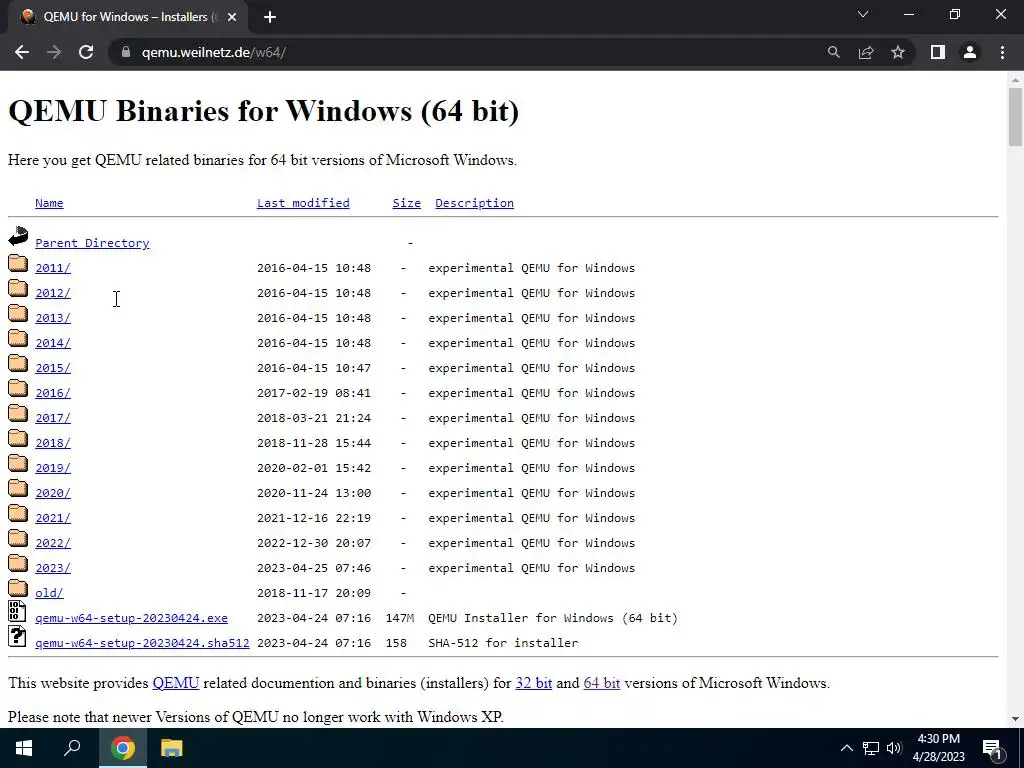Click binary file icon beside the .exe installer
The image size is (1024, 768).
pos(17,611)
